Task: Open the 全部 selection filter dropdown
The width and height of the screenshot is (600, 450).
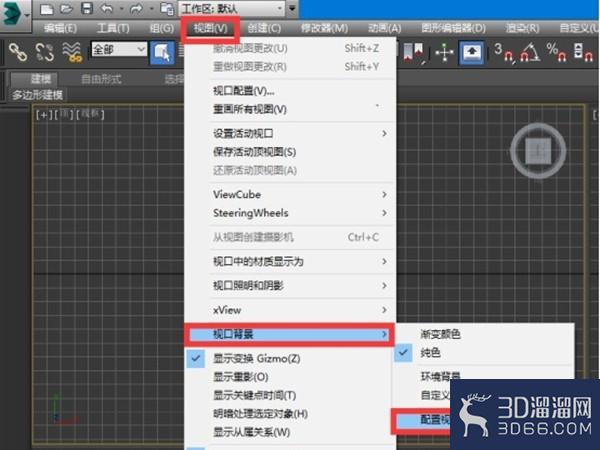Action: [119, 49]
